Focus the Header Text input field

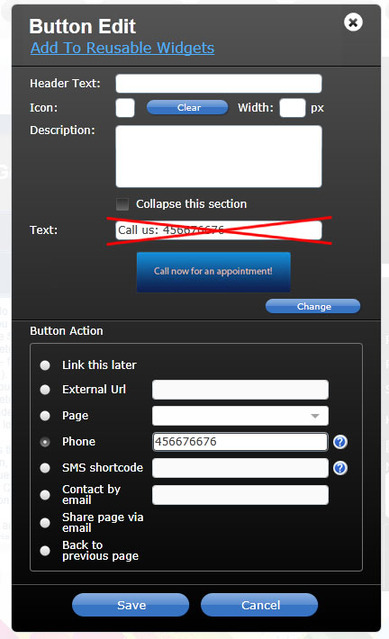tap(219, 84)
